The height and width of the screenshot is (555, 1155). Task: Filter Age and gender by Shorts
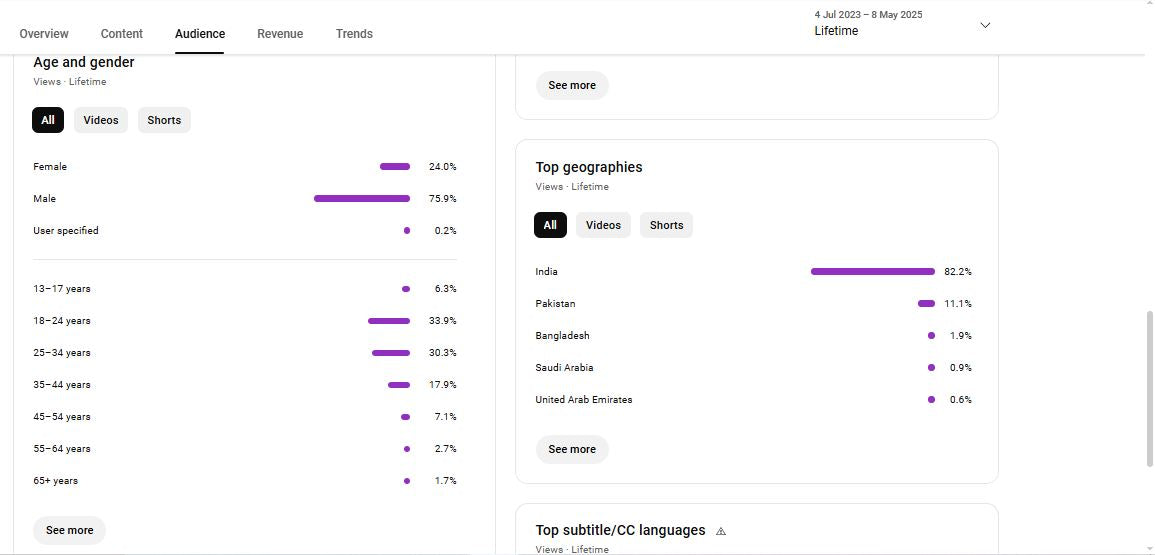[164, 120]
